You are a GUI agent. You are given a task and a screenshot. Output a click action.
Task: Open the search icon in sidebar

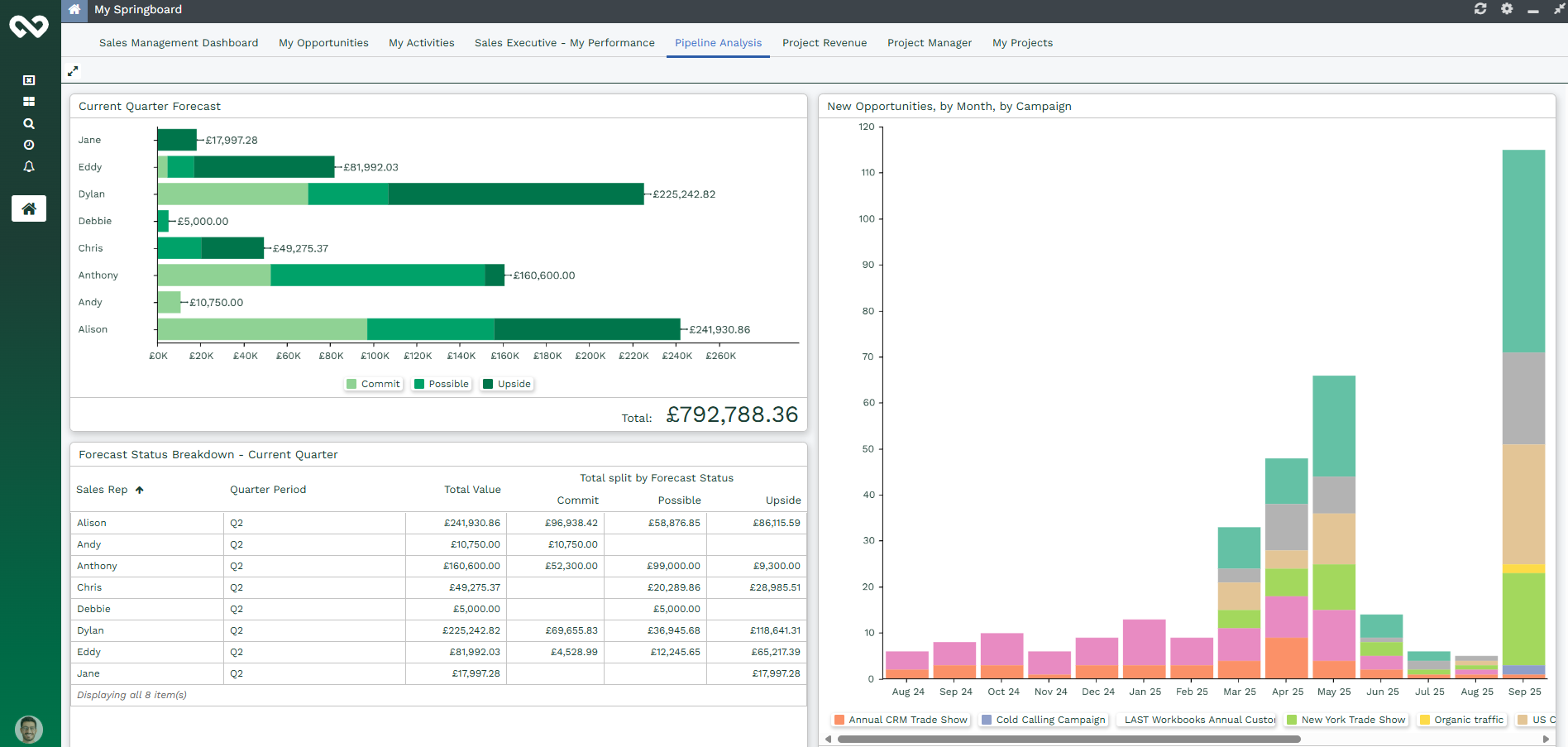(x=29, y=124)
